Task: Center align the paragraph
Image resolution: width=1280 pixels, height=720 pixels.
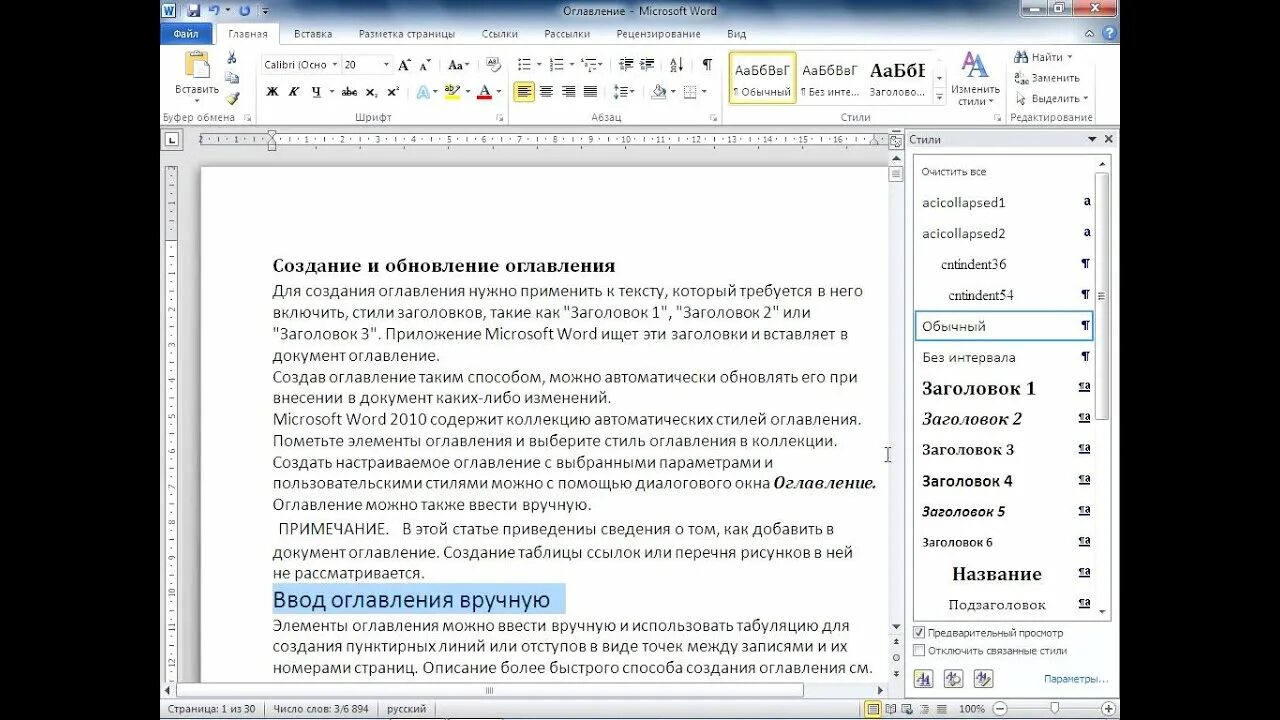Action: 546,92
